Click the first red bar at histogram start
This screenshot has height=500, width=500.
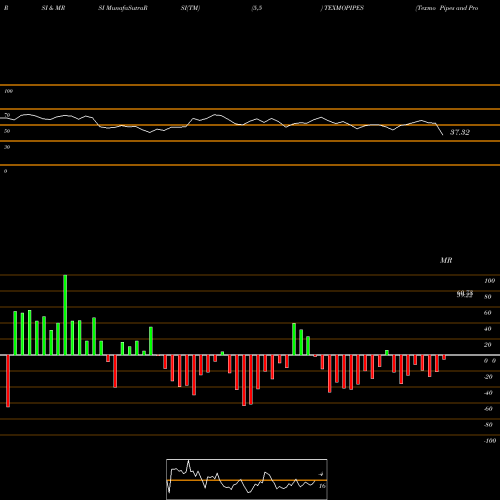[x=8, y=381]
